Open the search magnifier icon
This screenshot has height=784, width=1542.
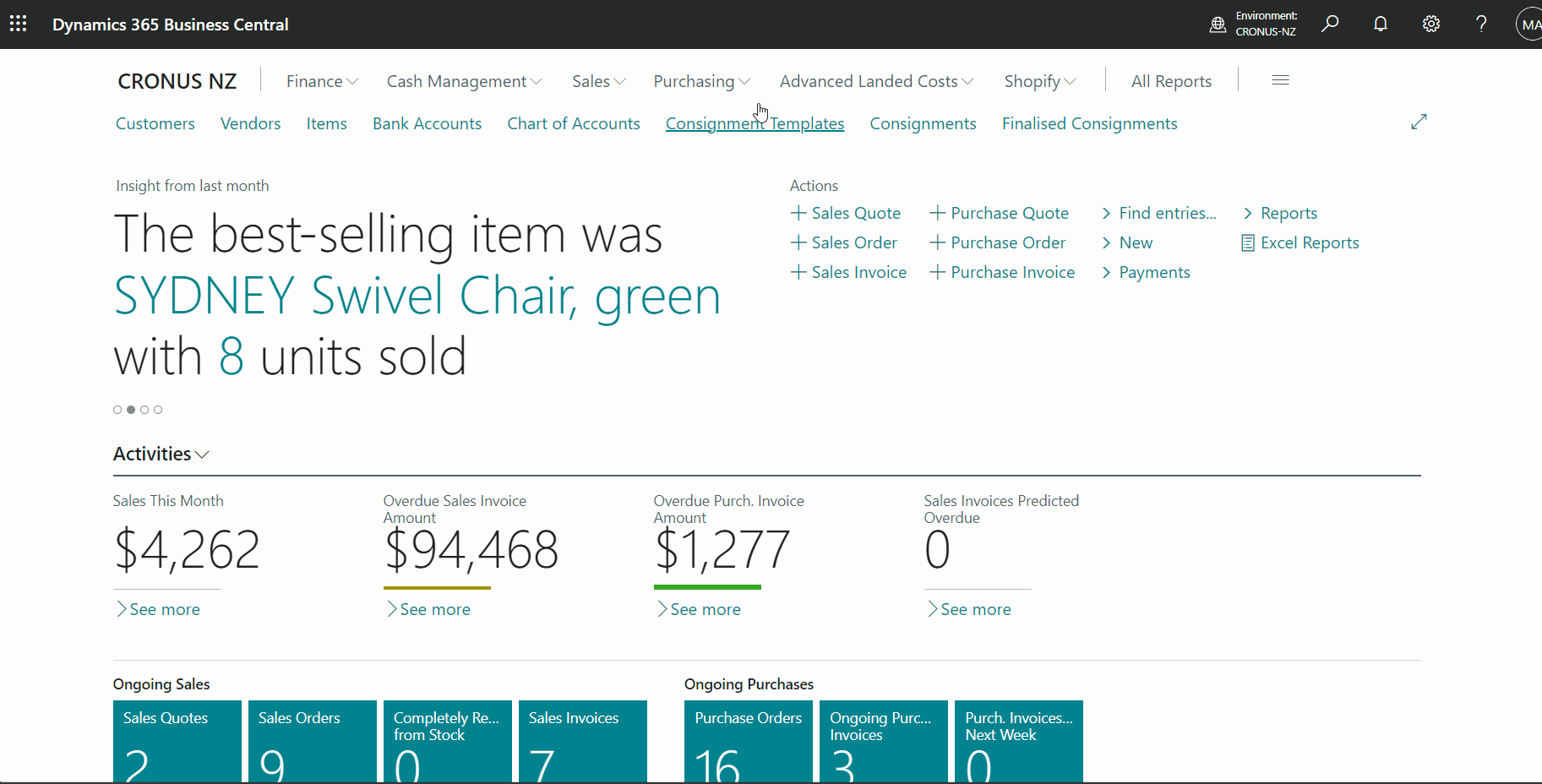pos(1330,24)
